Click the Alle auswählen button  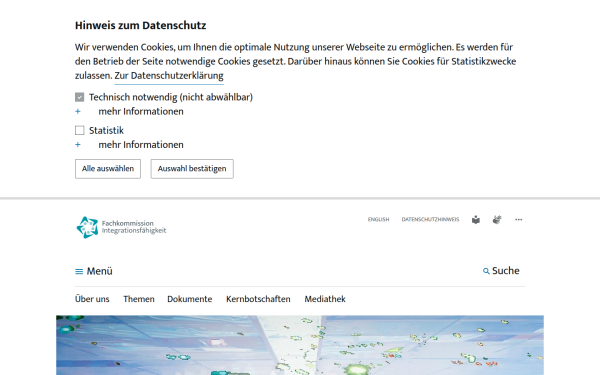(x=108, y=169)
